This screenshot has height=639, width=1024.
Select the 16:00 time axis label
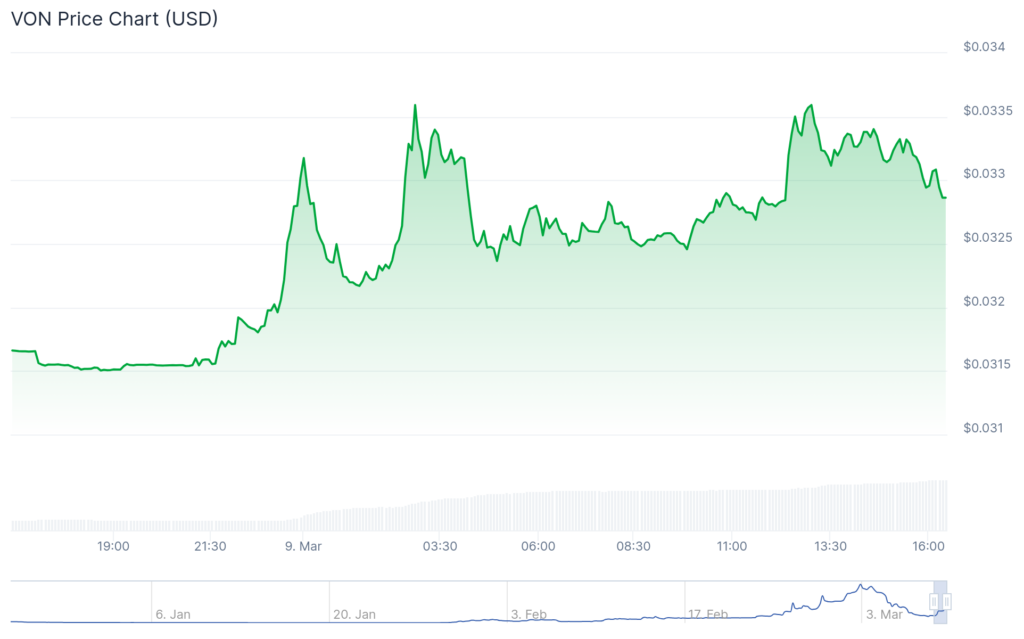[x=929, y=547]
